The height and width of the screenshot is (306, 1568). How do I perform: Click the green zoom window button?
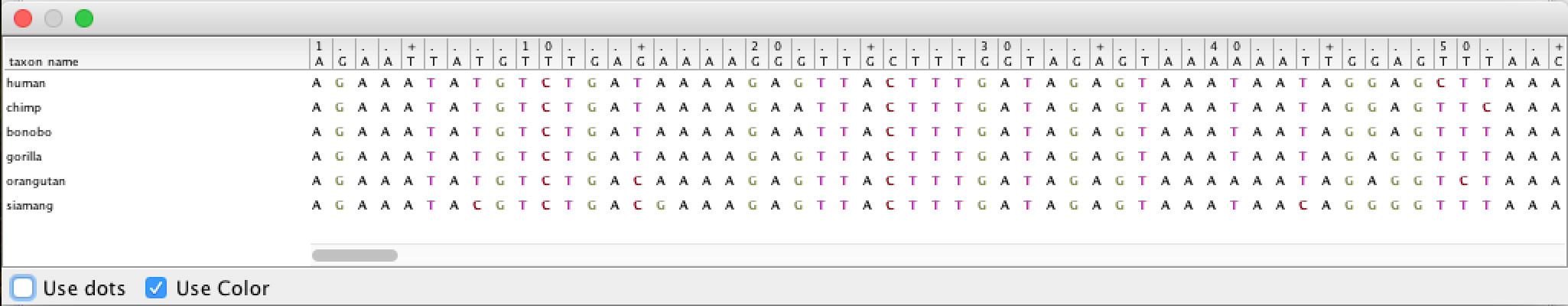[84, 18]
